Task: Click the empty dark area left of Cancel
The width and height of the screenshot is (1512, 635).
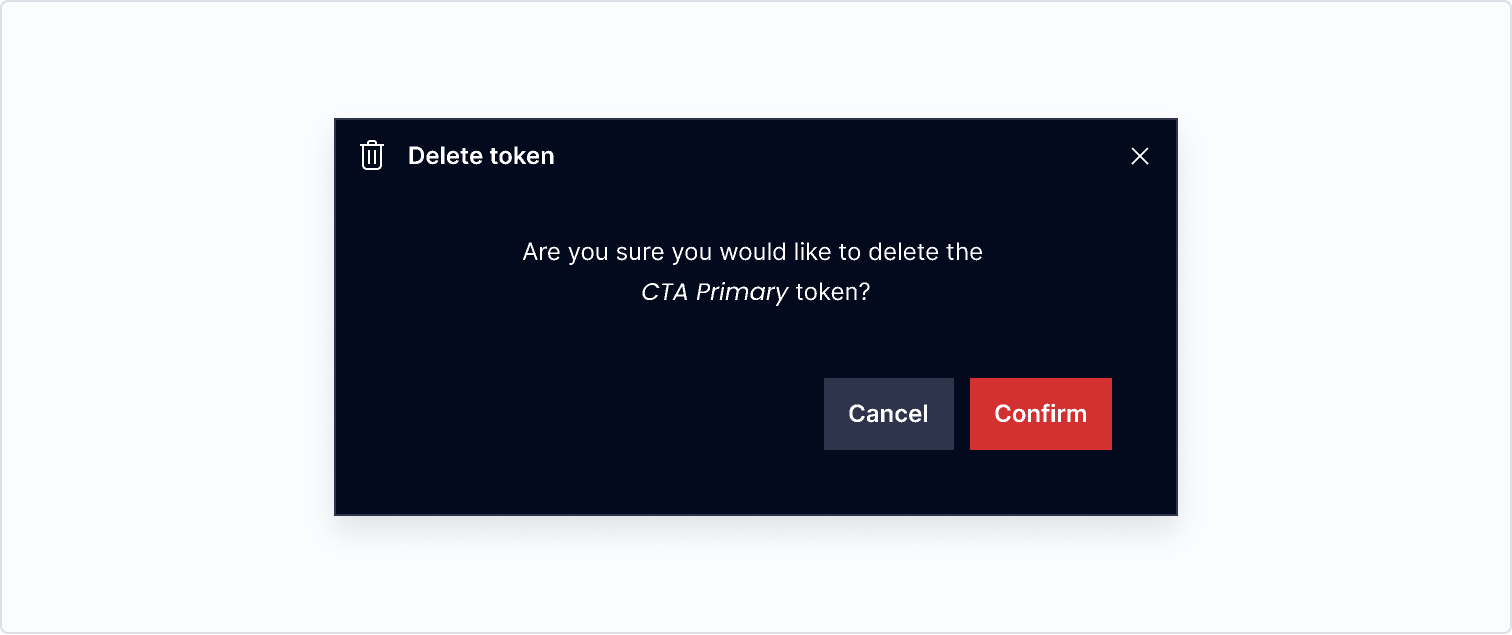Action: 580,414
